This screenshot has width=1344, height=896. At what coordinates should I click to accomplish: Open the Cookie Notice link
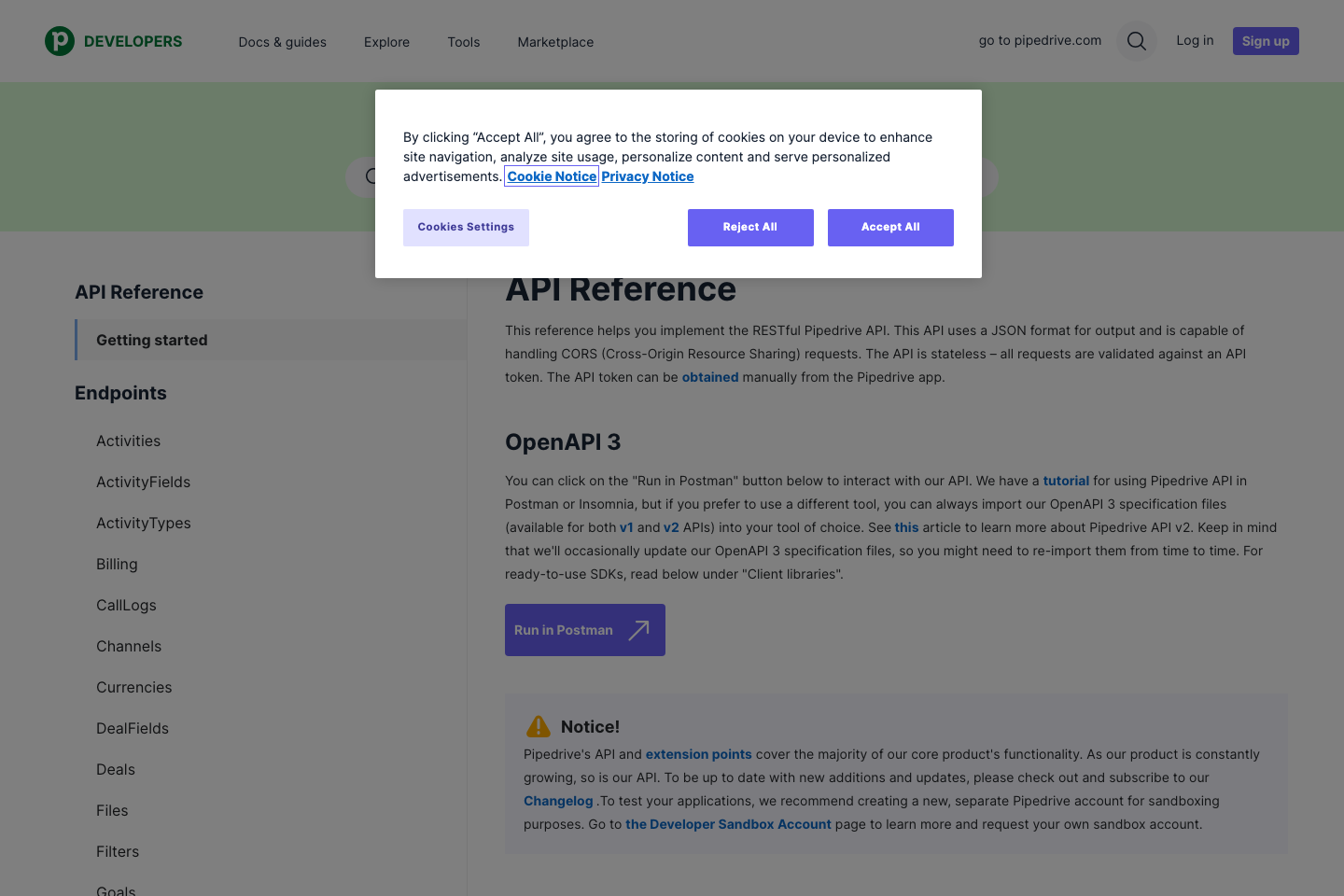(x=551, y=175)
